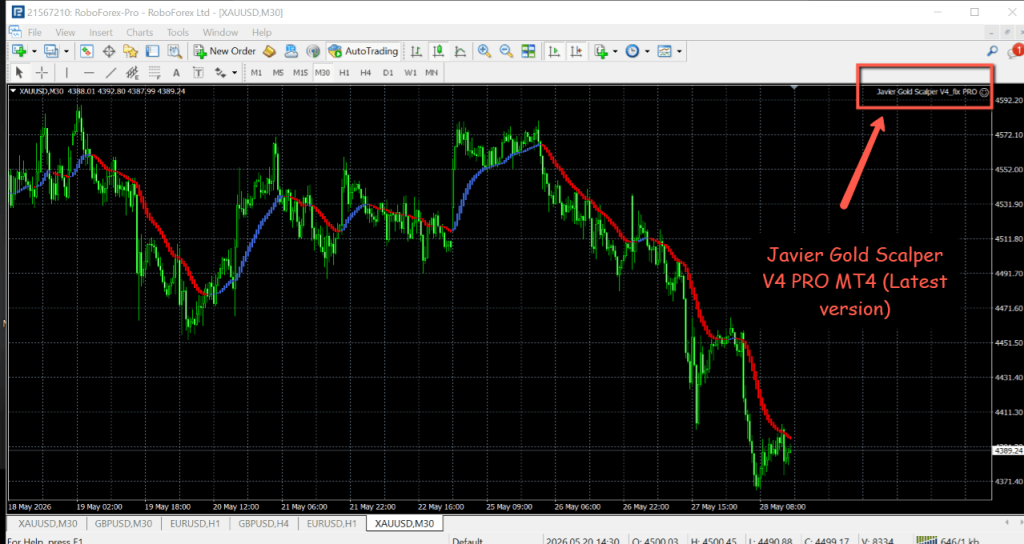Open the New Chart dropdown arrow
This screenshot has height=544, width=1024.
point(34,51)
